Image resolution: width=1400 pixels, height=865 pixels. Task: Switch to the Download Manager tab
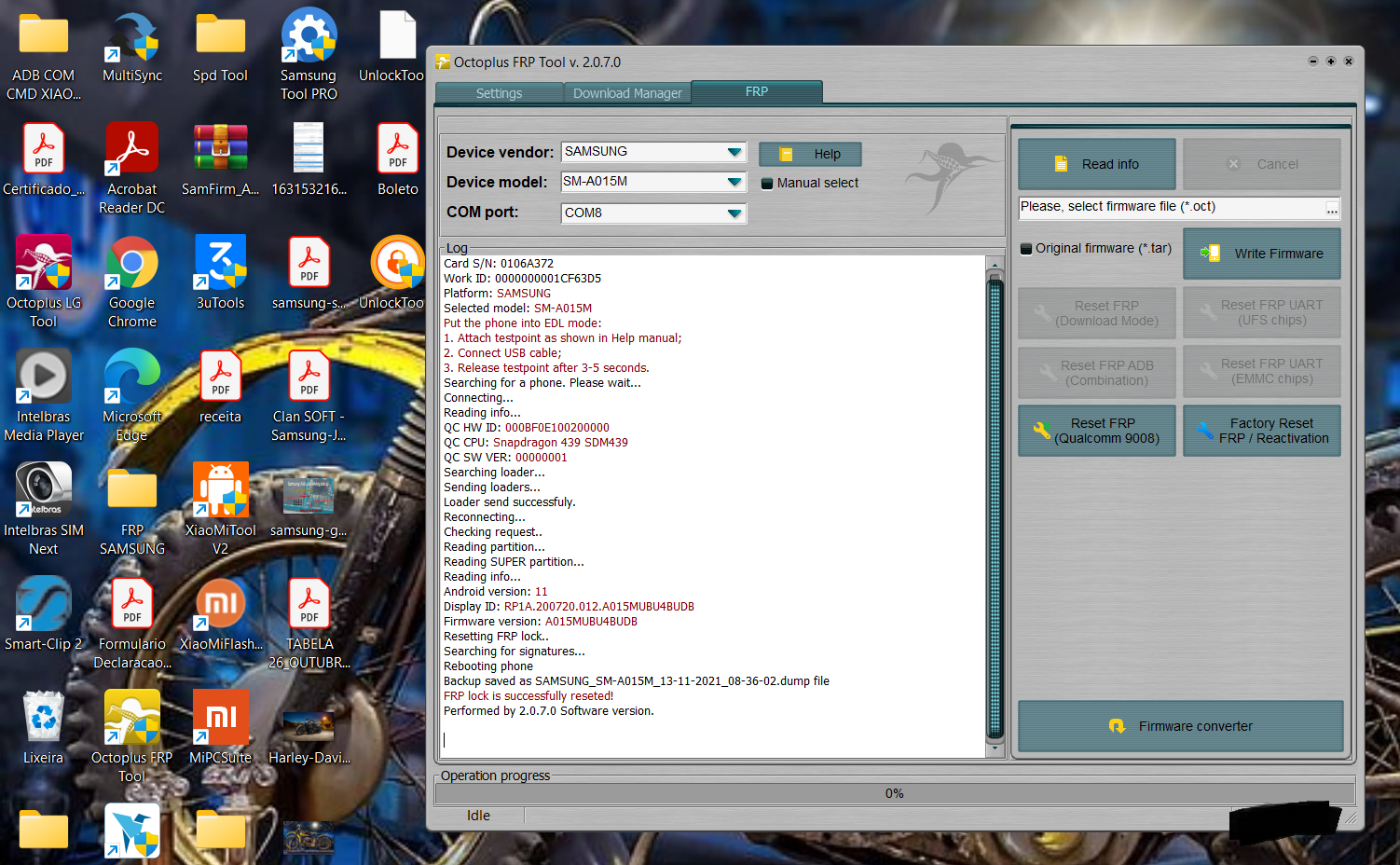(627, 93)
